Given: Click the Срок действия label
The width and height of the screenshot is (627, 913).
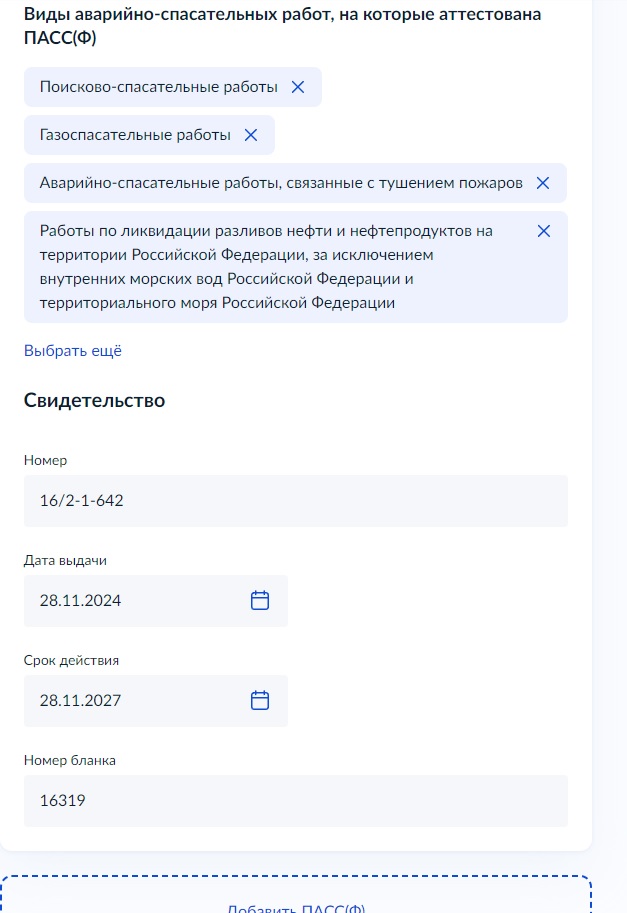Looking at the screenshot, I should [71, 661].
